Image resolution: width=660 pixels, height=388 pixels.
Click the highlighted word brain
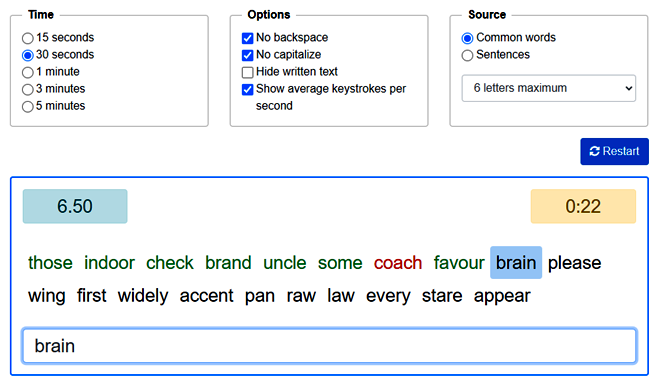(516, 263)
